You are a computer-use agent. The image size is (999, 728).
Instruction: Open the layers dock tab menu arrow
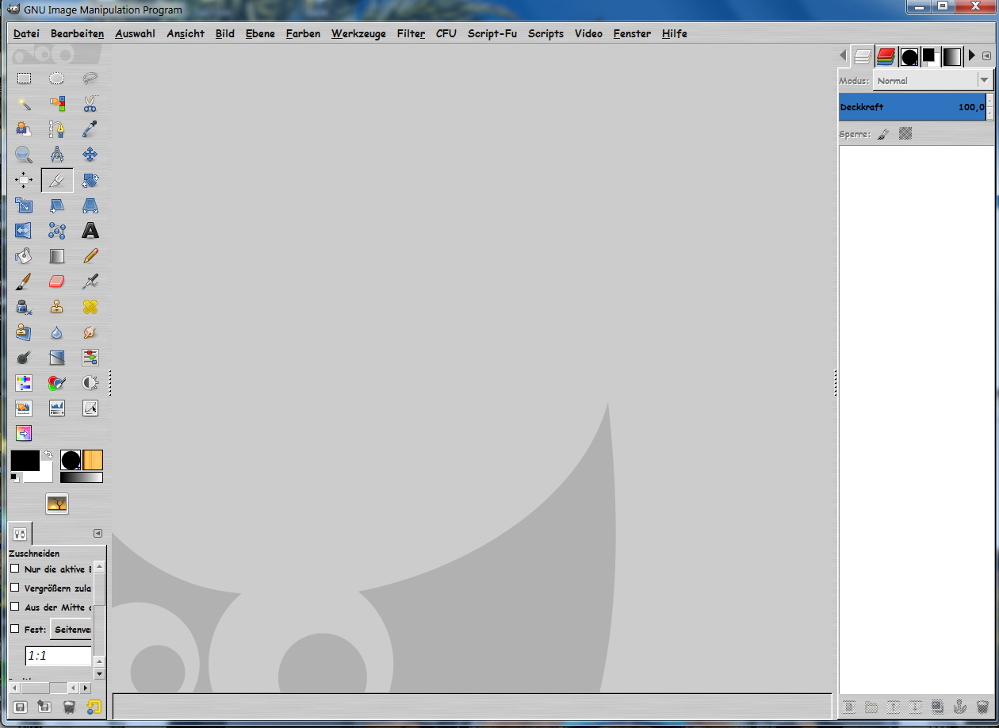click(x=986, y=56)
